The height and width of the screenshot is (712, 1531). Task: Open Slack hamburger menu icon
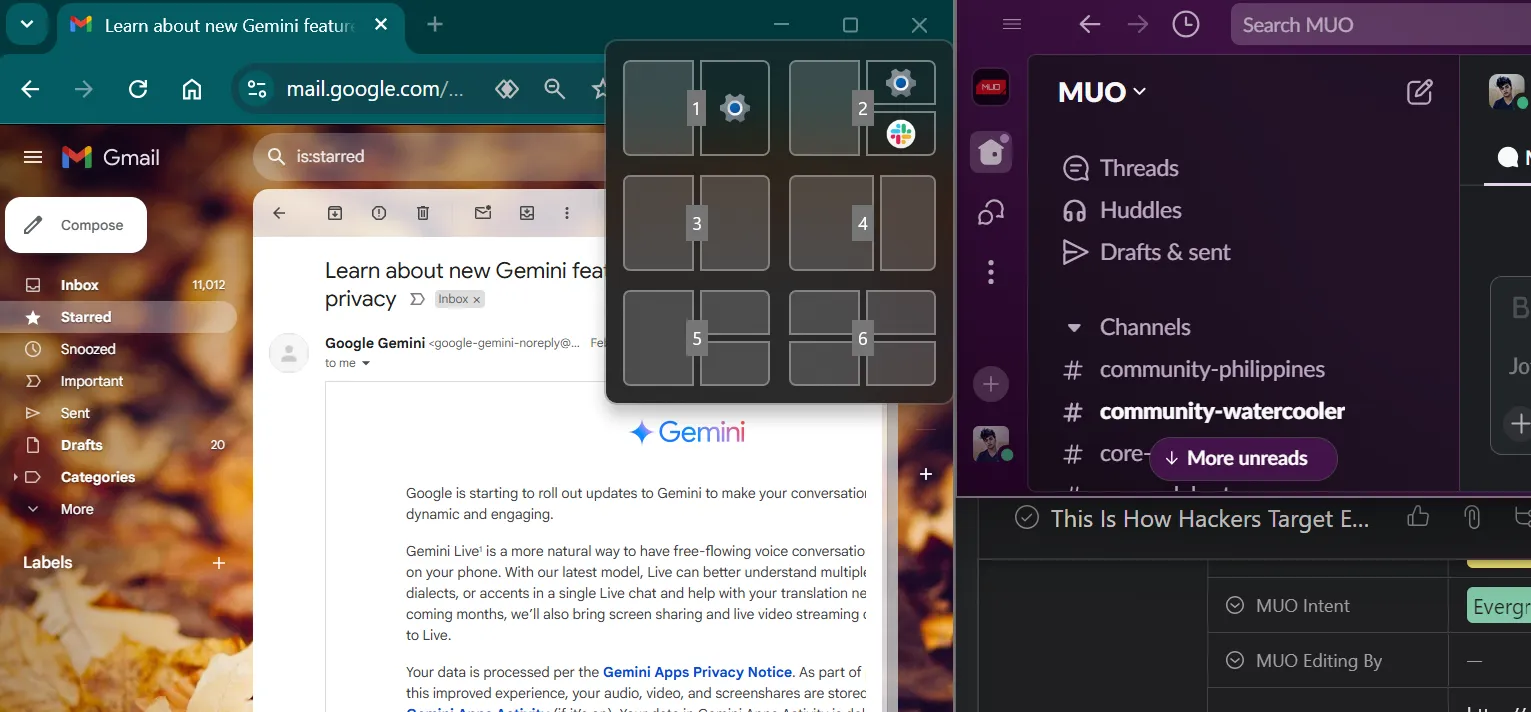coord(1012,24)
